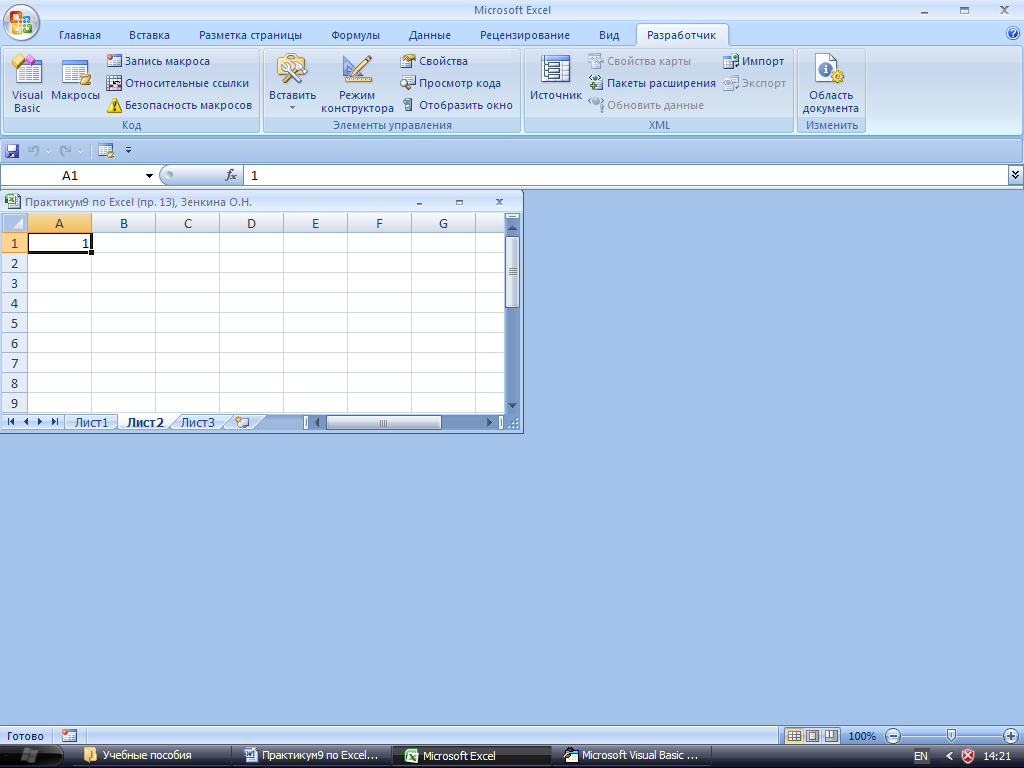Click the EN language indicator
This screenshot has width=1024, height=768.
pos(920,756)
